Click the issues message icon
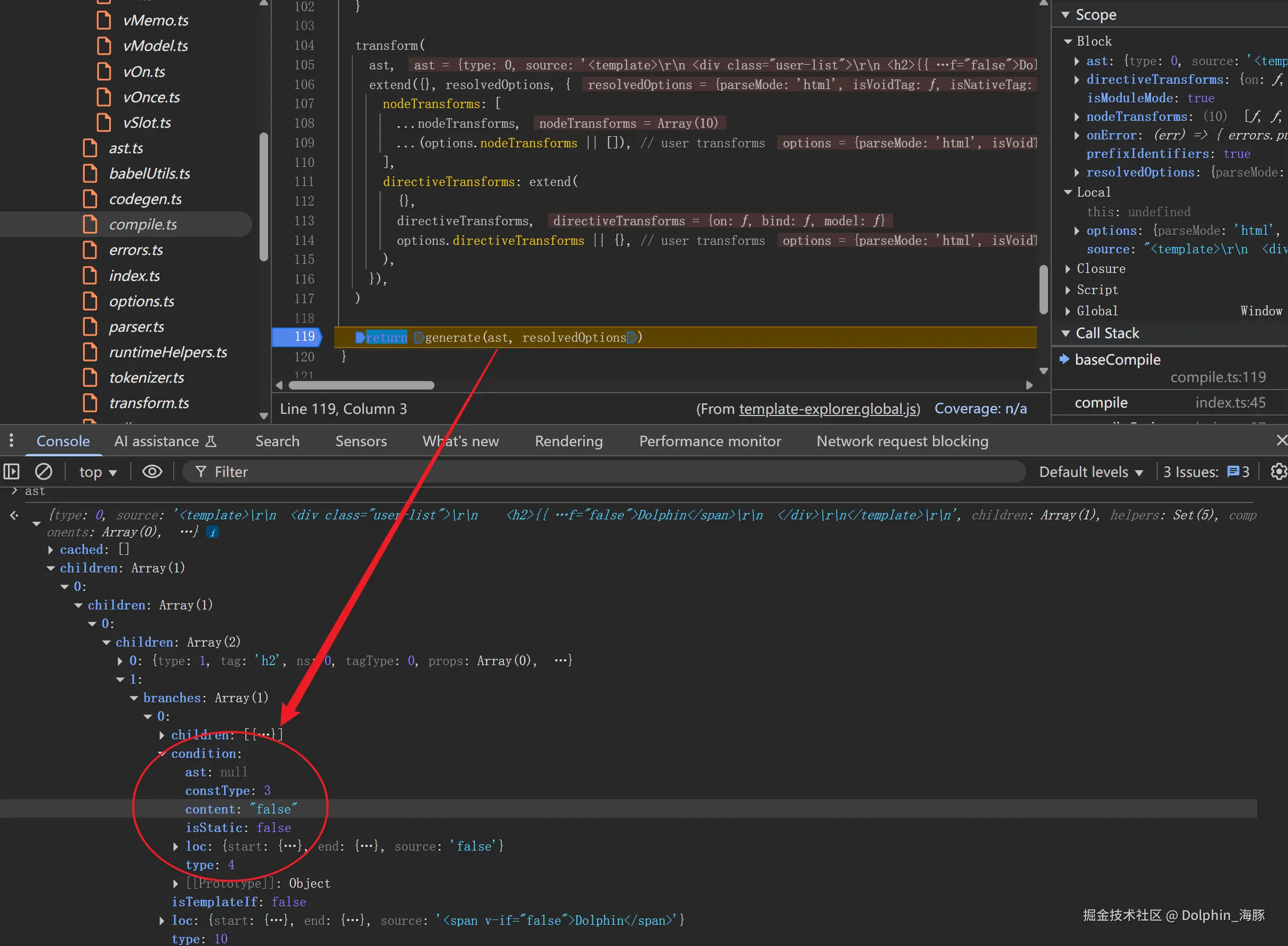 pyautogui.click(x=1233, y=472)
